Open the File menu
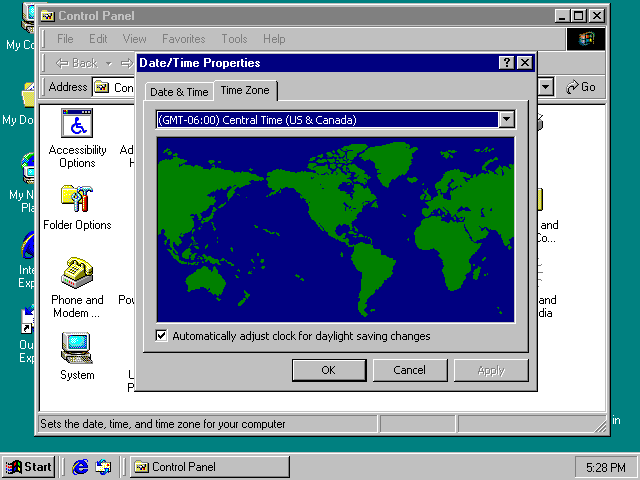This screenshot has width=640, height=480. (x=65, y=39)
